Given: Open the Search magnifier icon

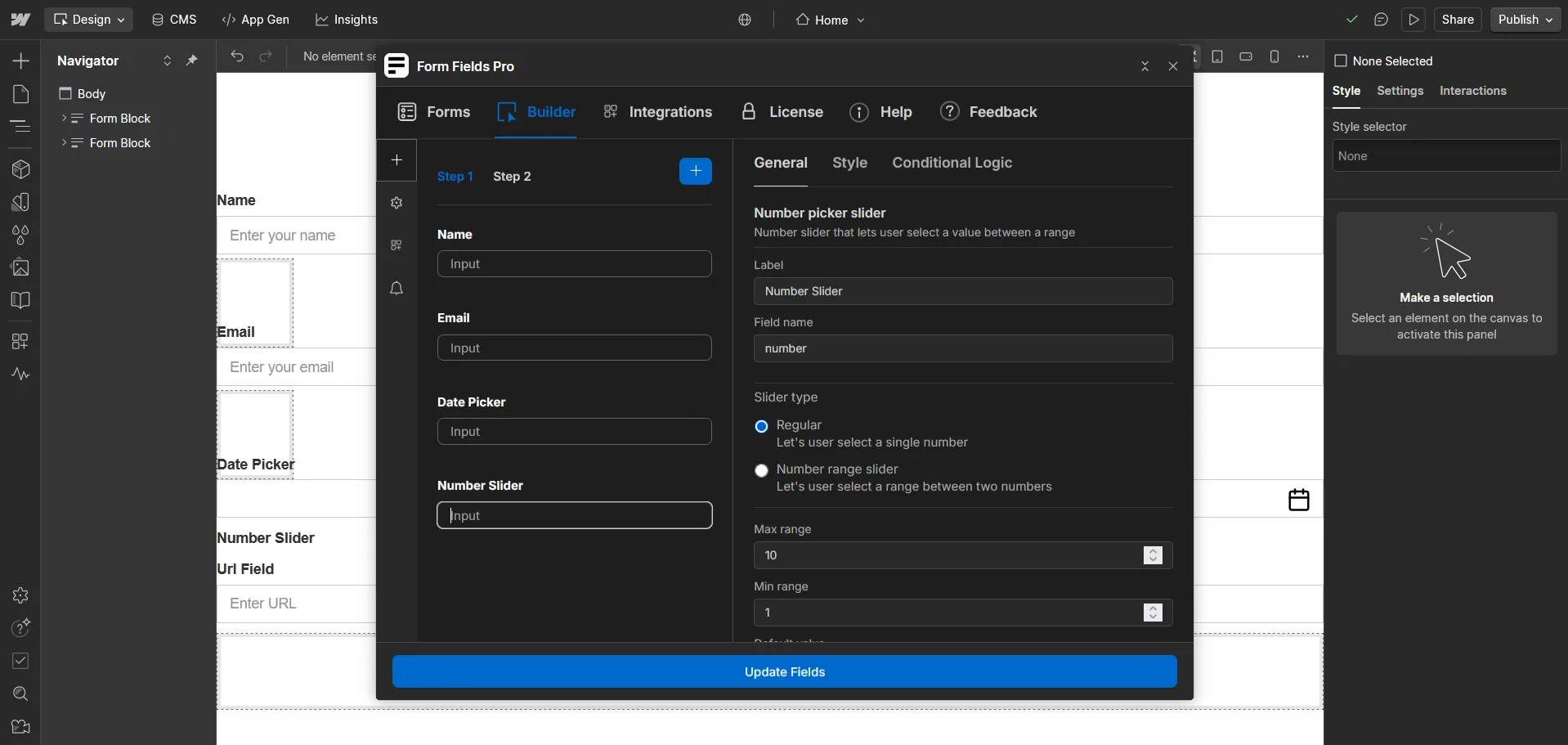Looking at the screenshot, I should click(20, 693).
